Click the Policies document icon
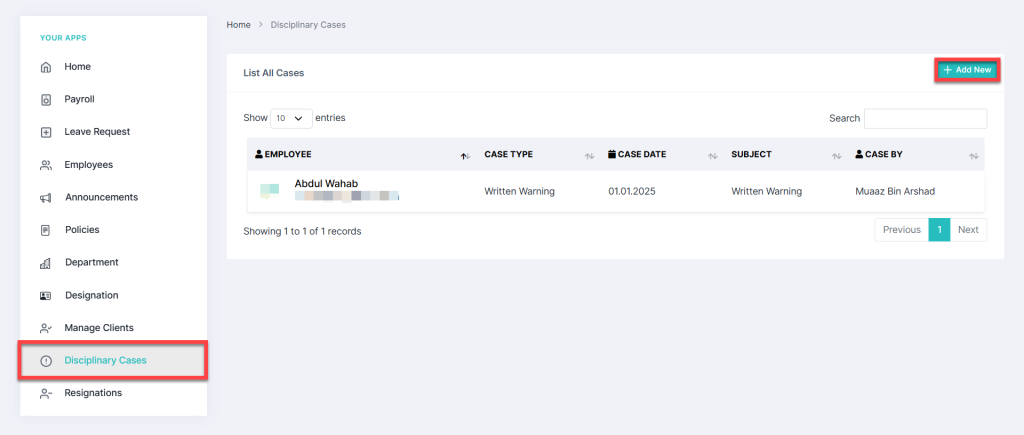 [x=46, y=231]
